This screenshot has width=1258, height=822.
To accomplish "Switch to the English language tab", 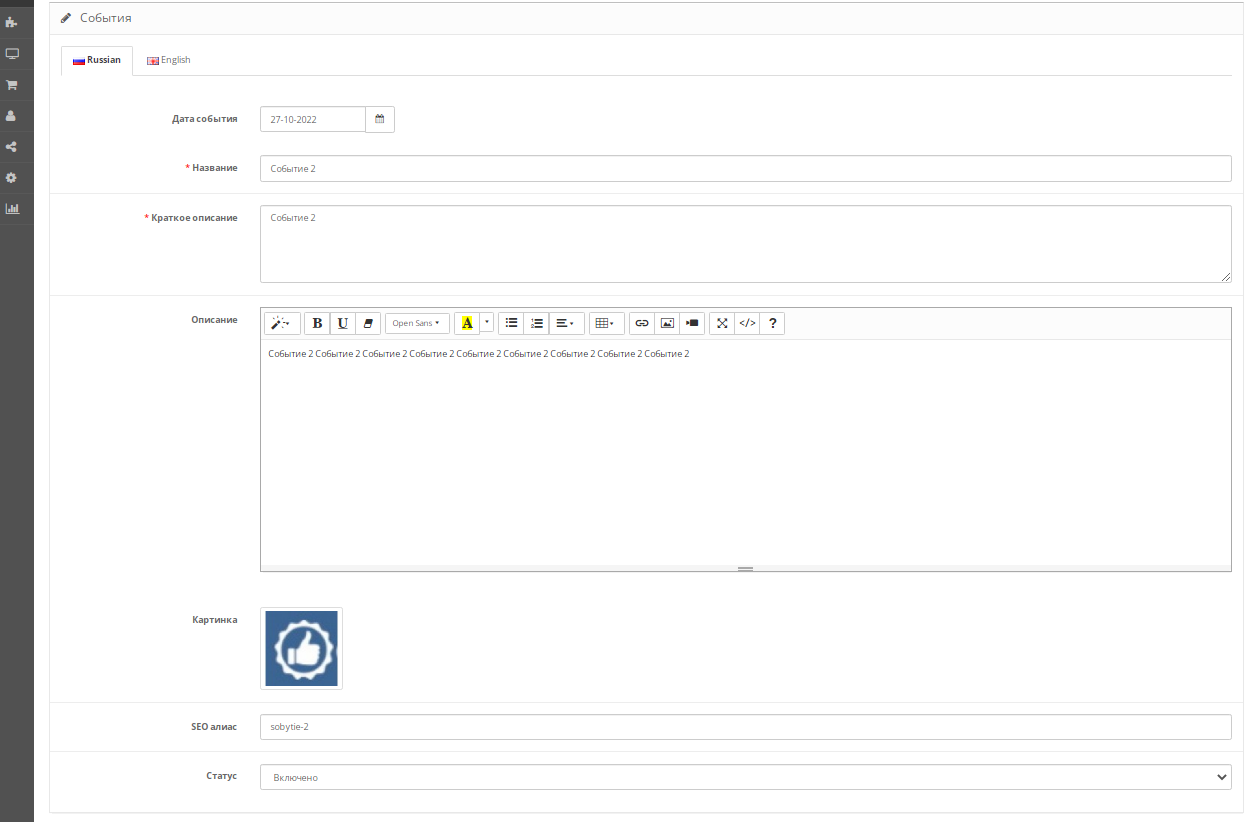I will pos(169,60).
